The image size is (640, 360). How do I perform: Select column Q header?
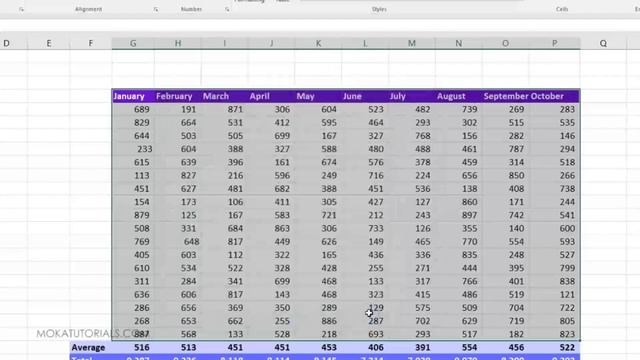[603, 43]
